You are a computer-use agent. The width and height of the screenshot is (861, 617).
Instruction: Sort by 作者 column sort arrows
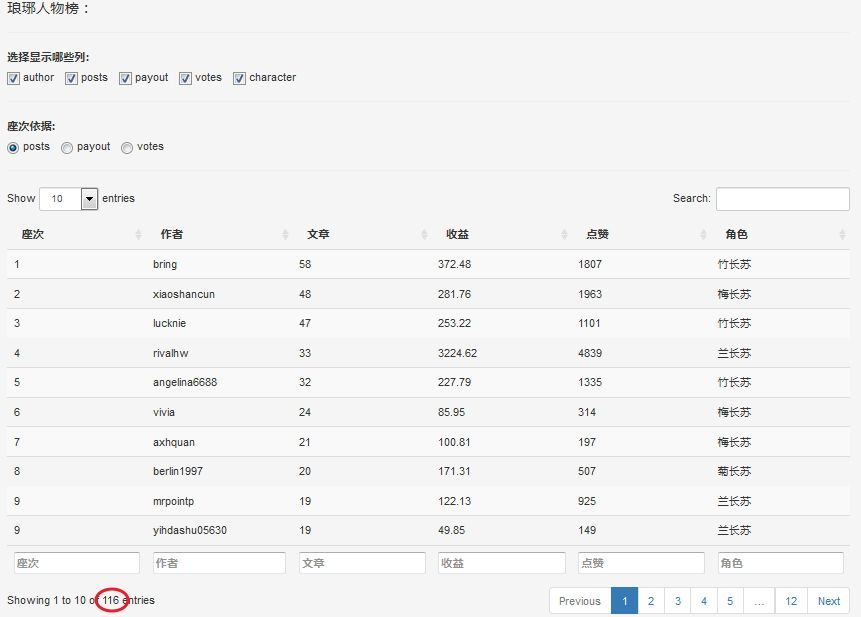pyautogui.click(x=285, y=235)
